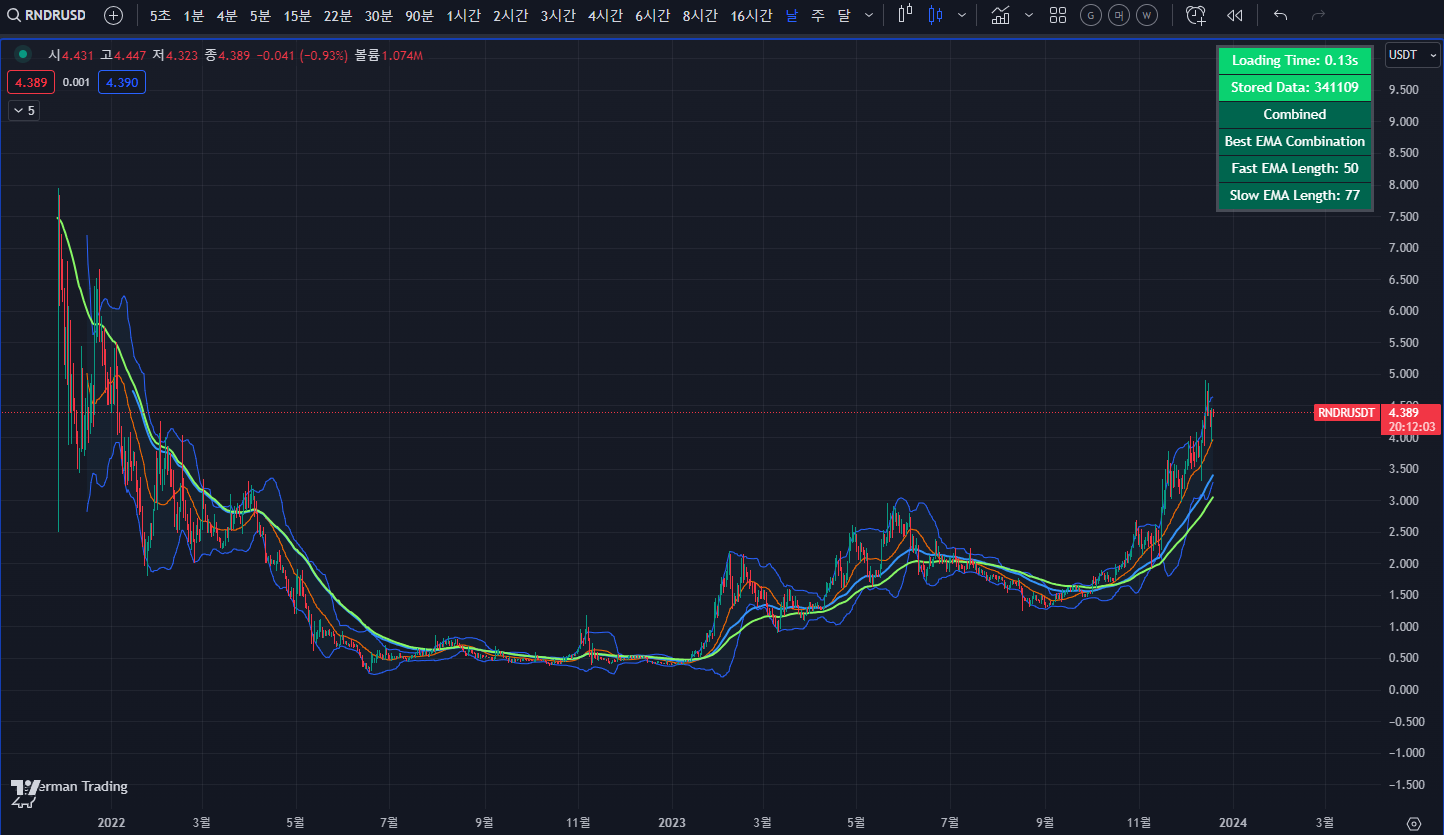
Task: Switch chart to 4시간 interval
Action: coord(606,15)
